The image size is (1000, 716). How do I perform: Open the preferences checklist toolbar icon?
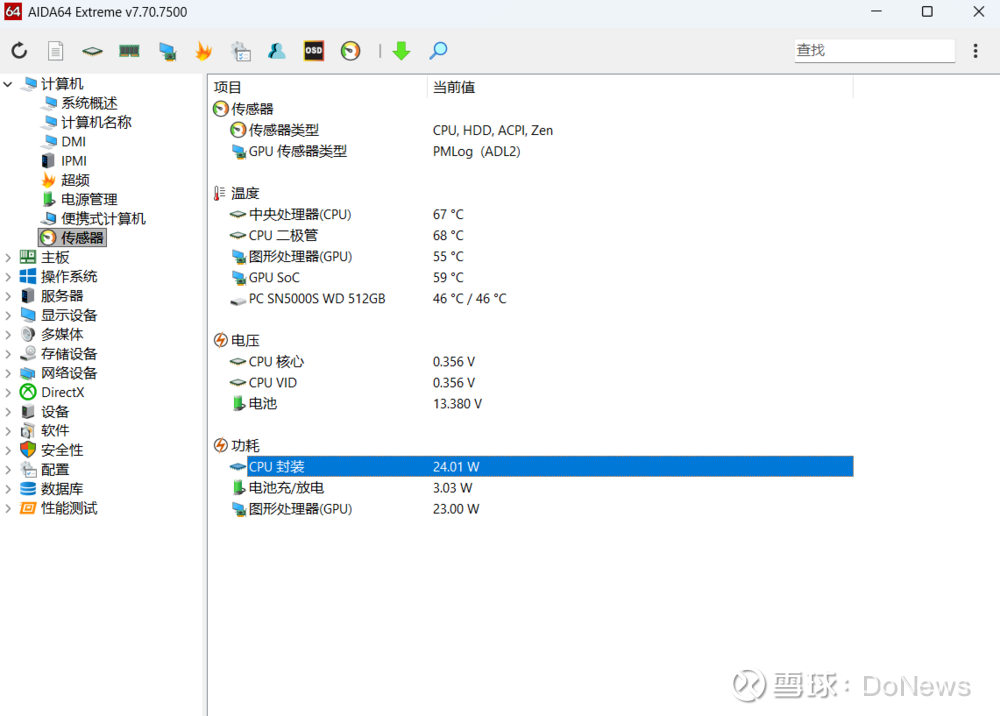click(x=240, y=51)
